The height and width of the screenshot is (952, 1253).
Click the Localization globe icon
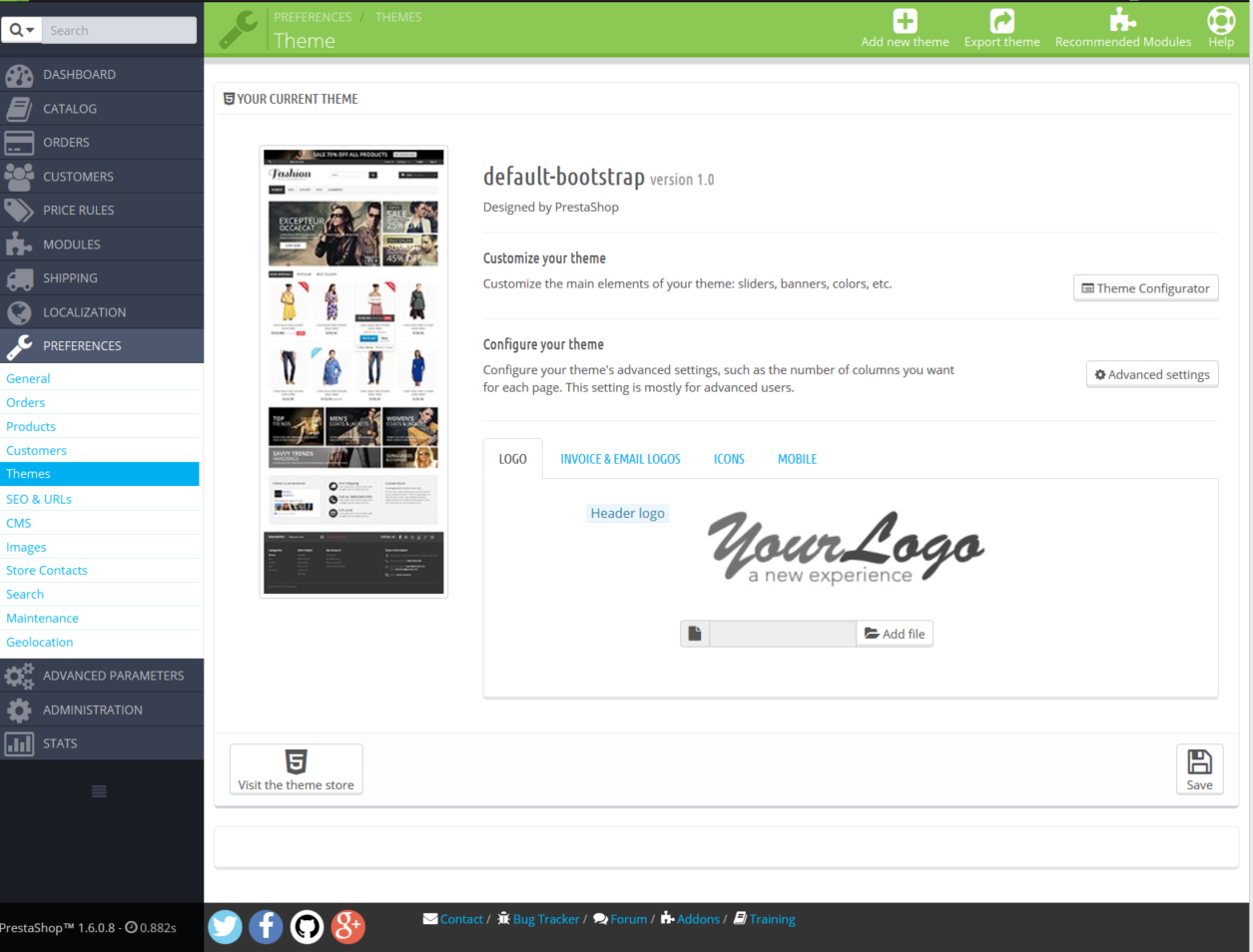tap(19, 312)
